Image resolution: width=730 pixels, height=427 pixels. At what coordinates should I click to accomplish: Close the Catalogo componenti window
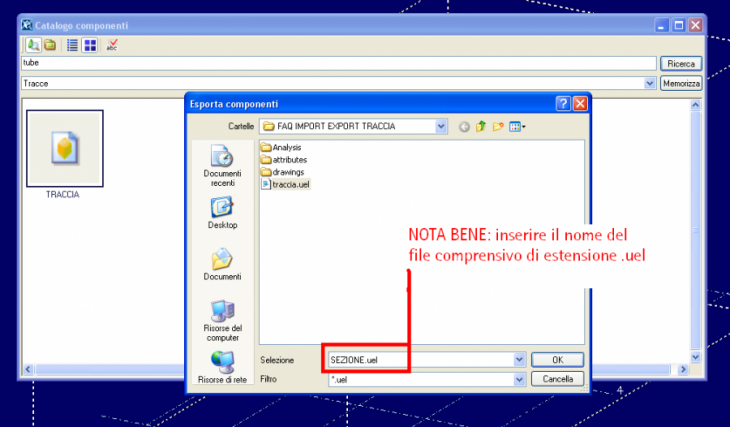point(696,25)
